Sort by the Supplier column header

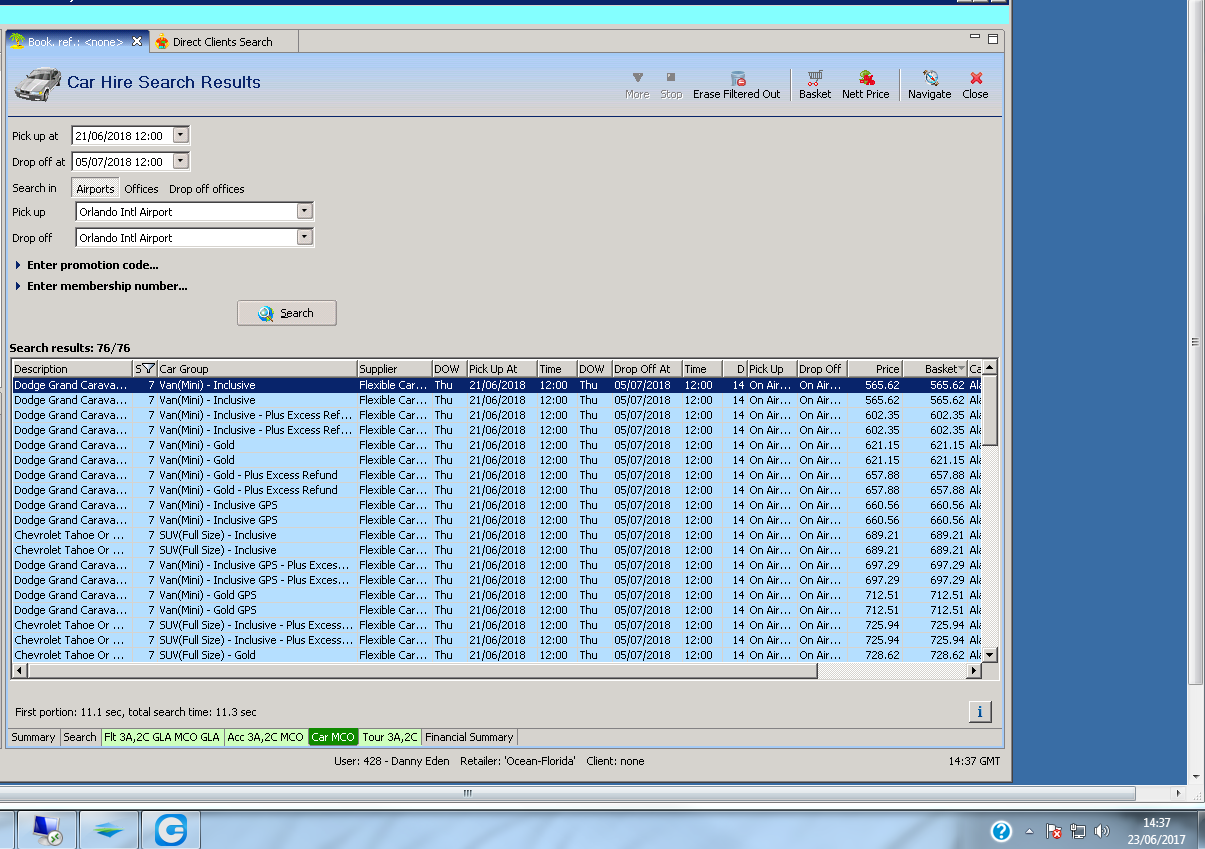coord(394,369)
